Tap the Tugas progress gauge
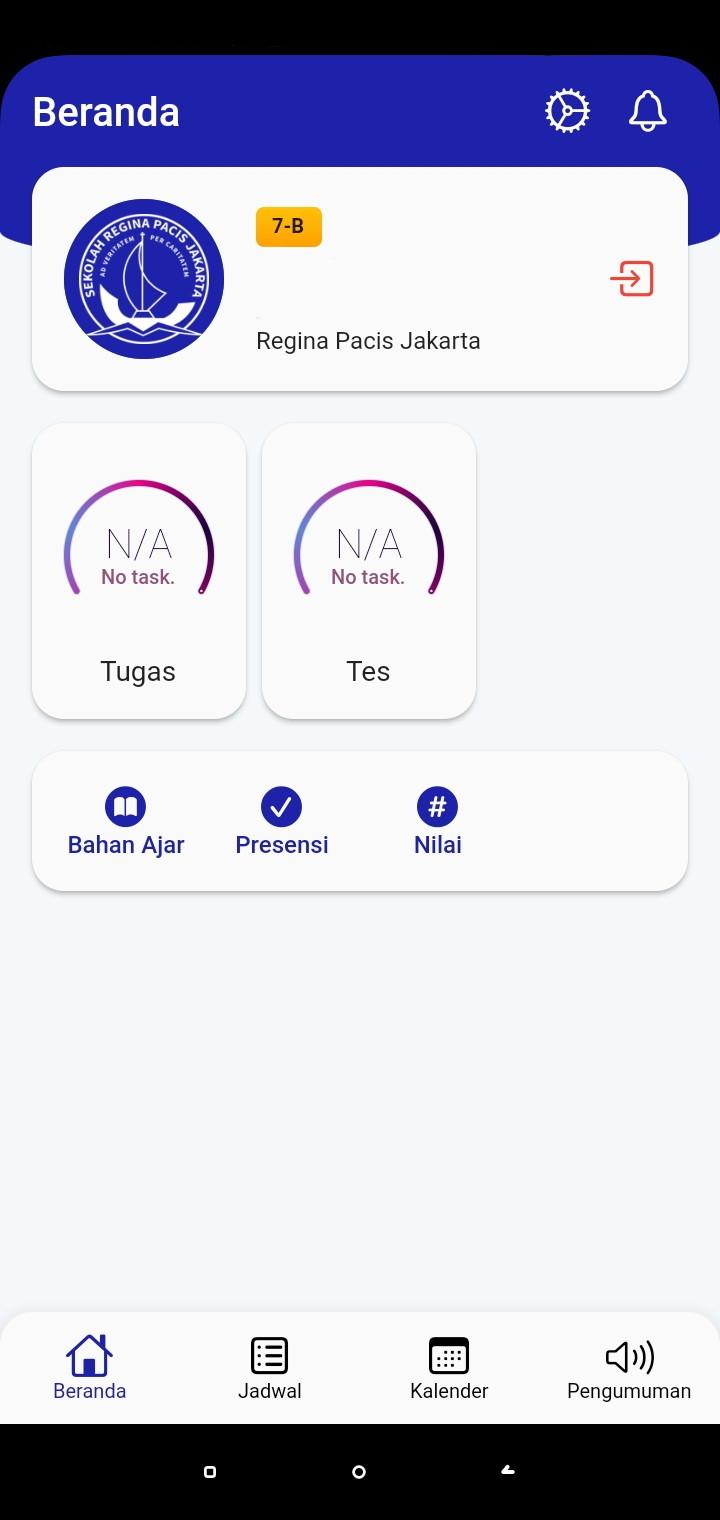Screen dimensions: 720x1520 tap(139, 538)
